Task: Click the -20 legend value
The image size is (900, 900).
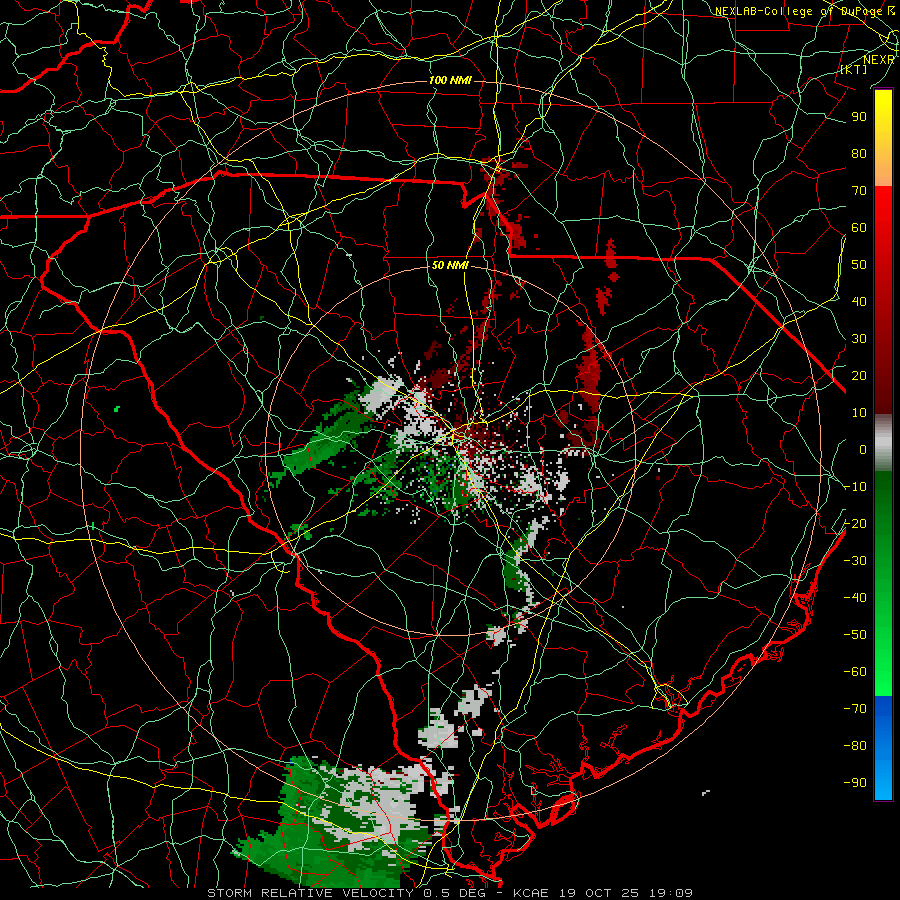Action: tap(855, 524)
